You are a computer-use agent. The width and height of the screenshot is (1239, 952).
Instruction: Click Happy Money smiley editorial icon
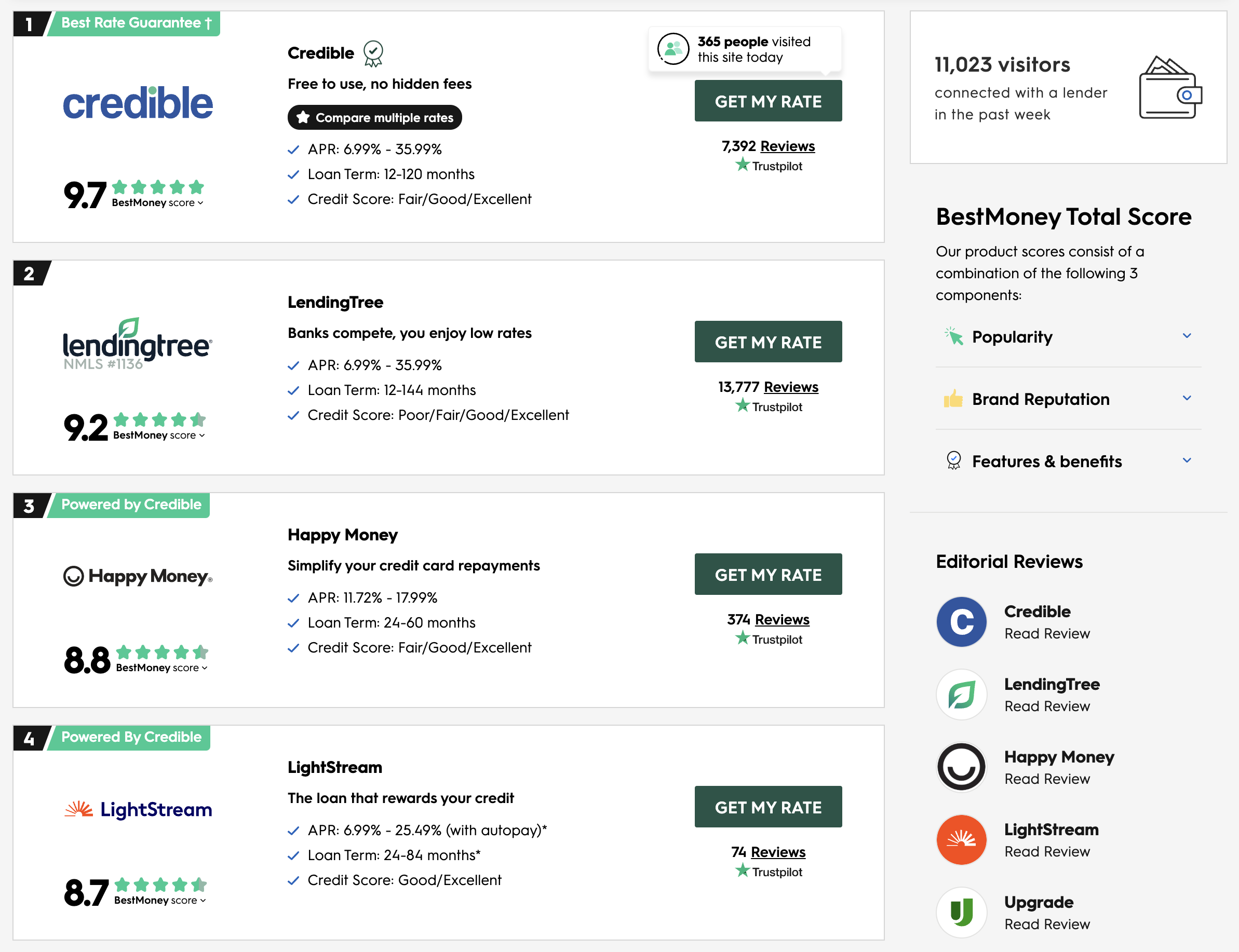[x=961, y=767]
